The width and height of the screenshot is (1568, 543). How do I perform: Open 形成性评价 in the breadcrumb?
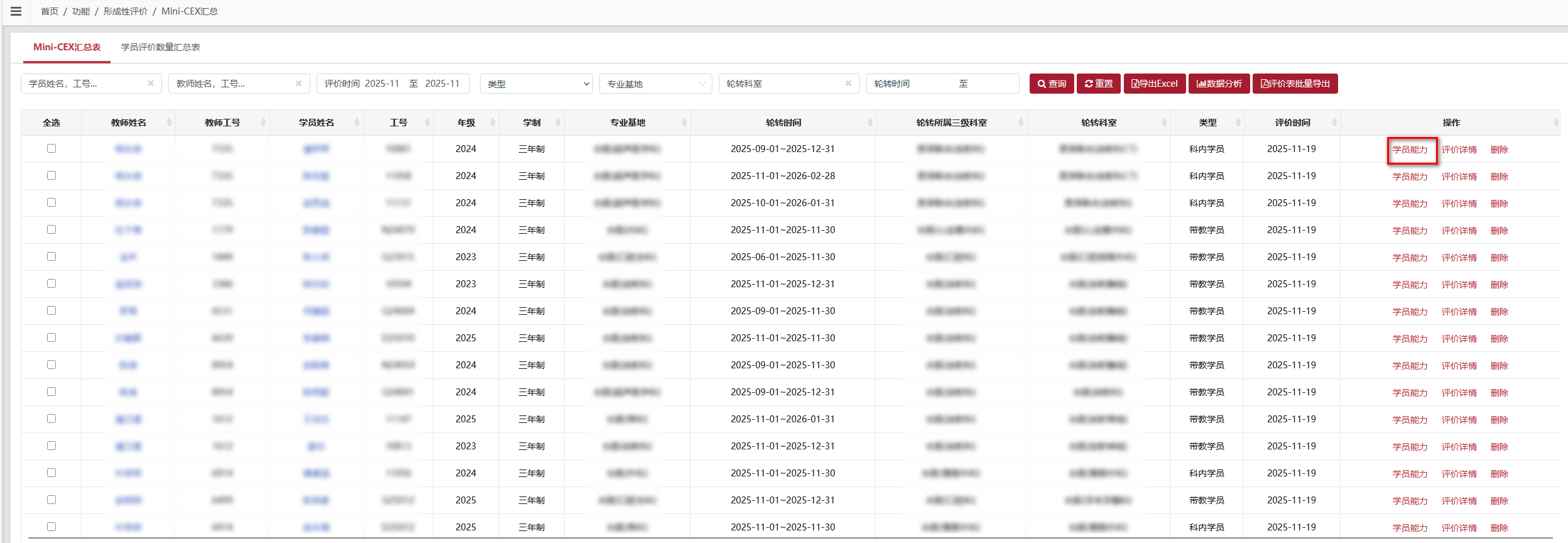tap(126, 11)
